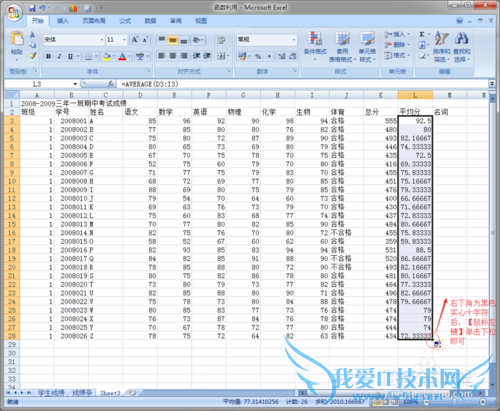Toggle Italic formatting
500x411 pixels.
[x=59, y=56]
